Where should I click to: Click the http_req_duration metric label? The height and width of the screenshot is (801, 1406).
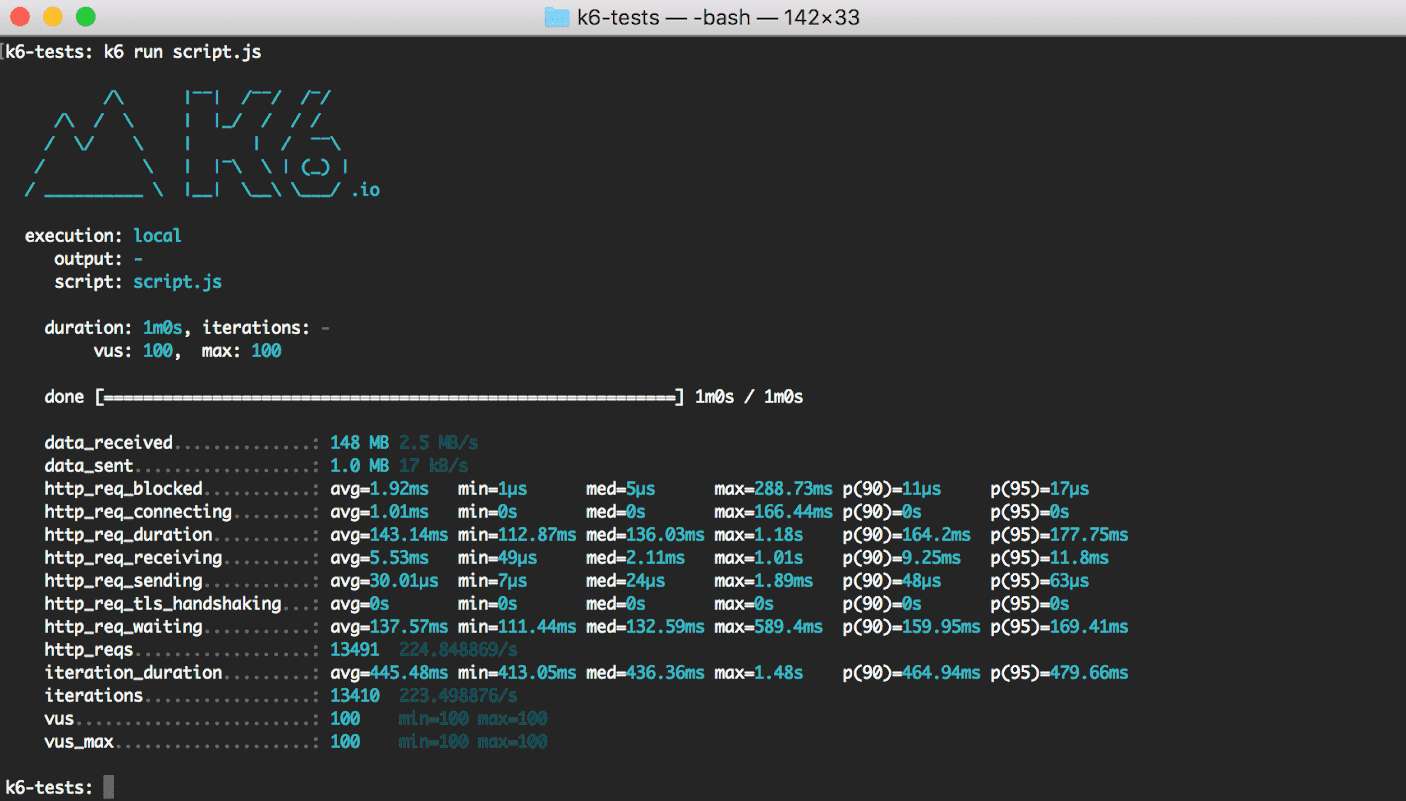pos(128,535)
